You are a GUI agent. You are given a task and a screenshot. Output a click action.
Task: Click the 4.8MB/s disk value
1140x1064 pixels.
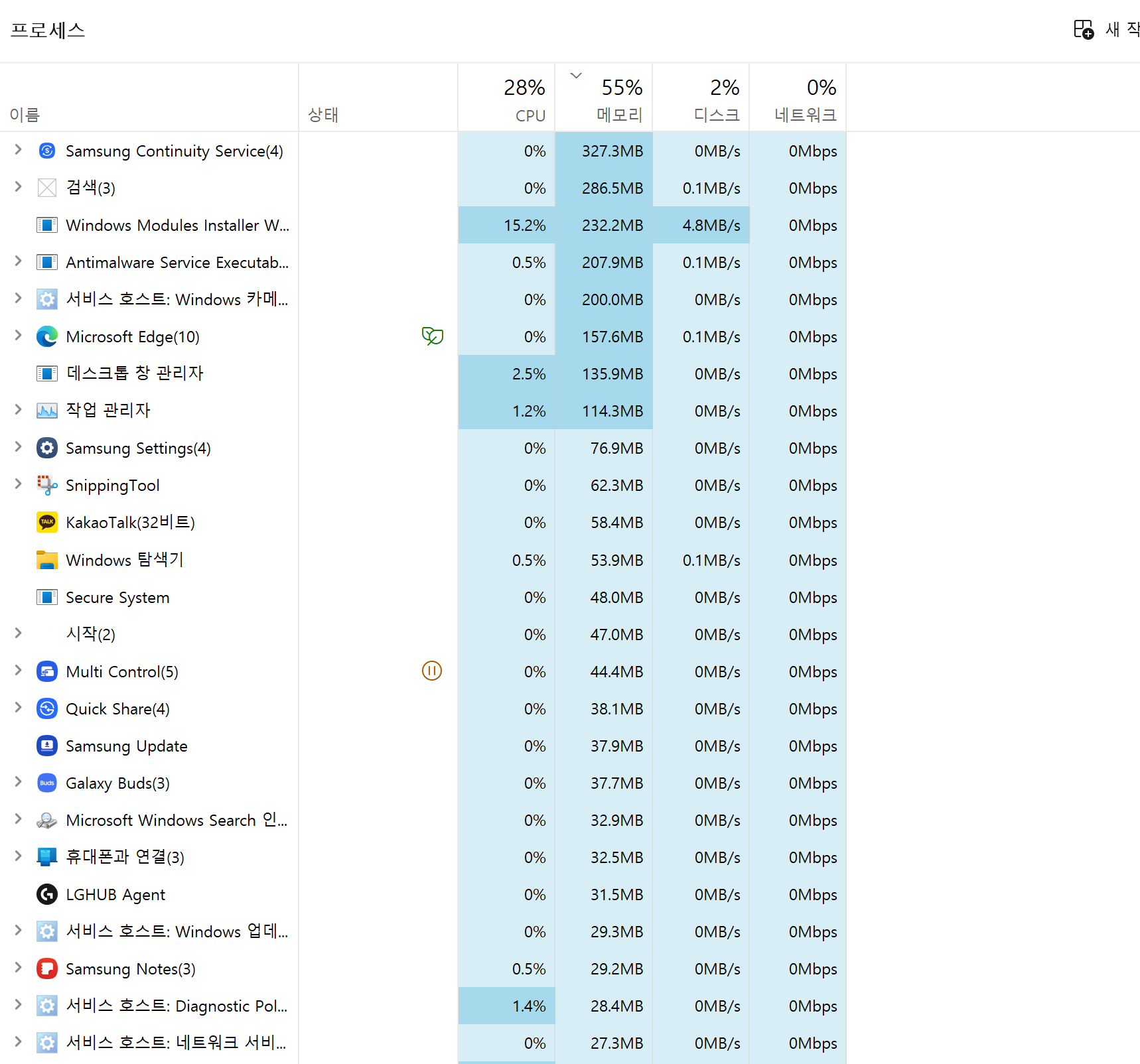711,226
